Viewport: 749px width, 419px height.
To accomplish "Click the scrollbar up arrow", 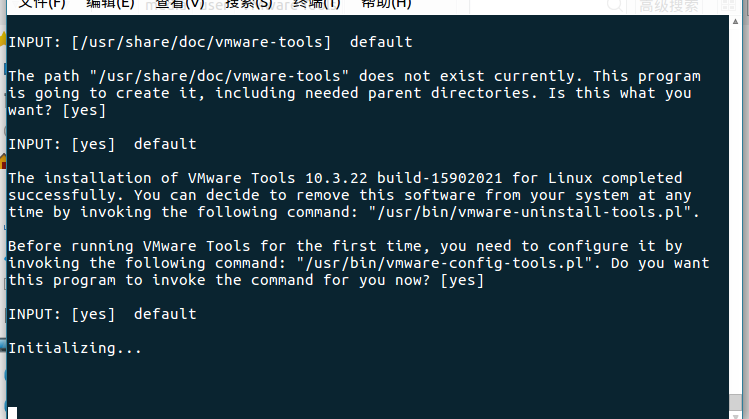I will pyautogui.click(x=735, y=21).
